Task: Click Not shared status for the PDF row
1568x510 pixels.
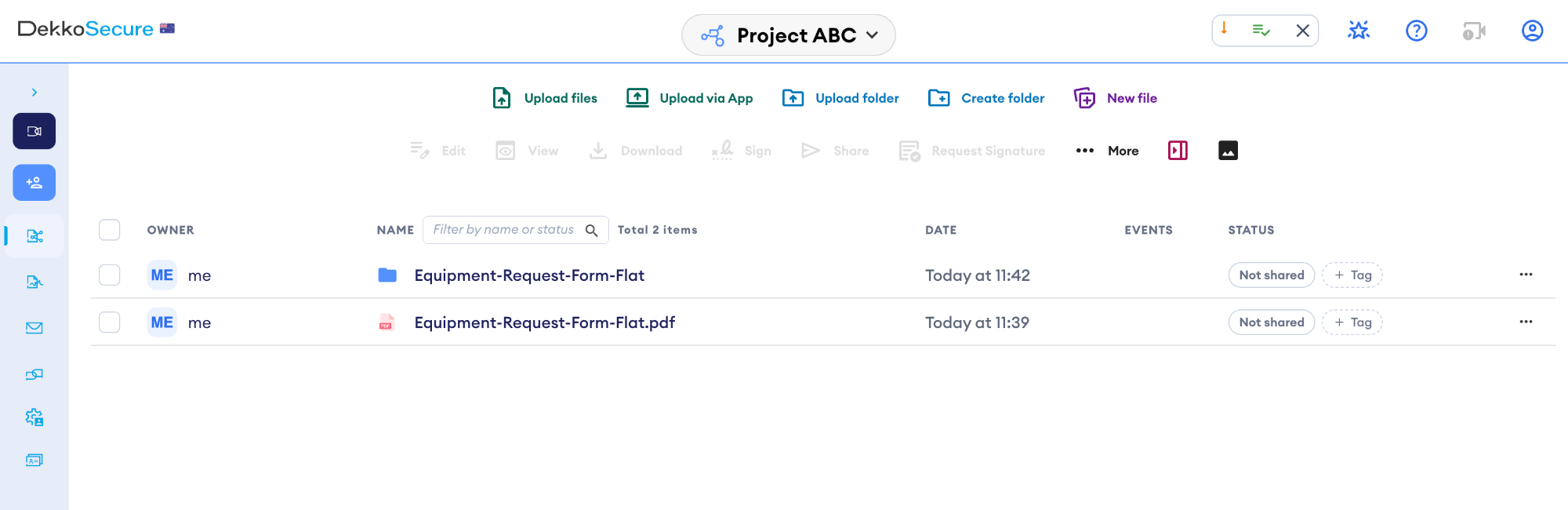Action: click(x=1272, y=322)
